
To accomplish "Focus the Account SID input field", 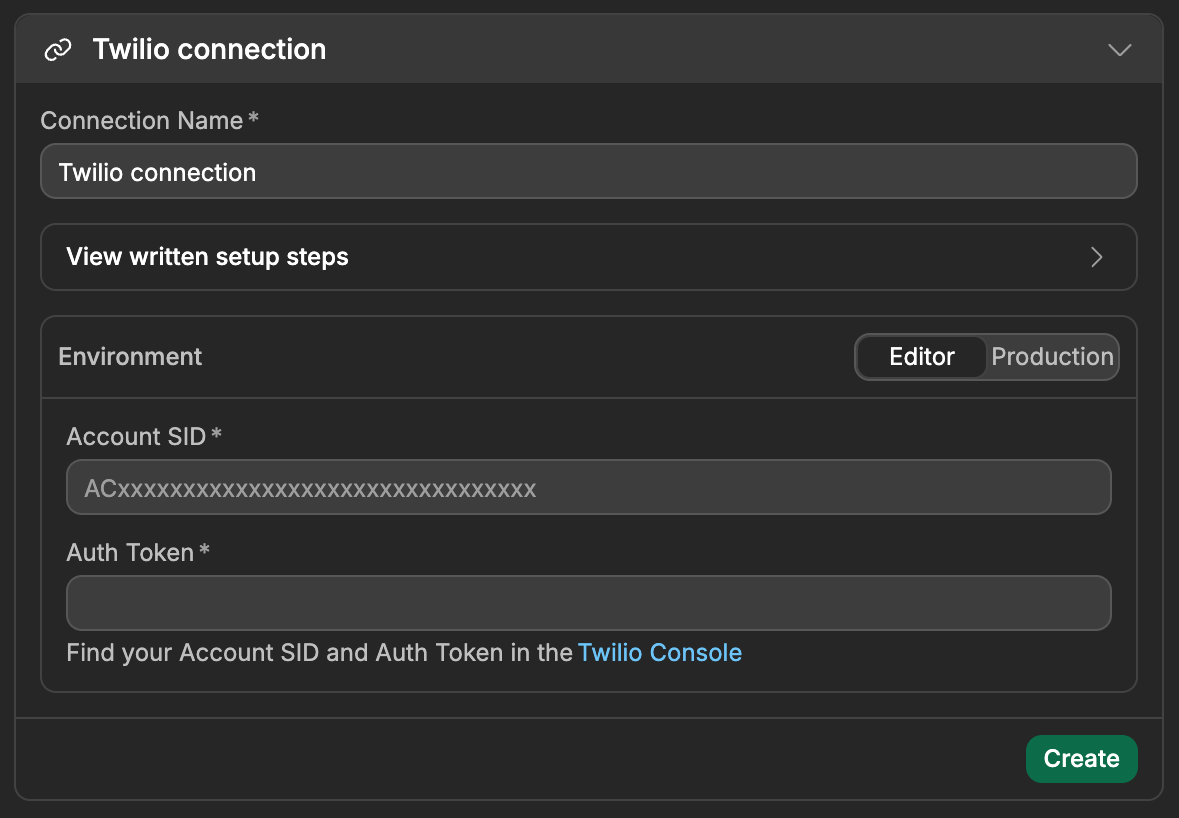I will pyautogui.click(x=589, y=487).
